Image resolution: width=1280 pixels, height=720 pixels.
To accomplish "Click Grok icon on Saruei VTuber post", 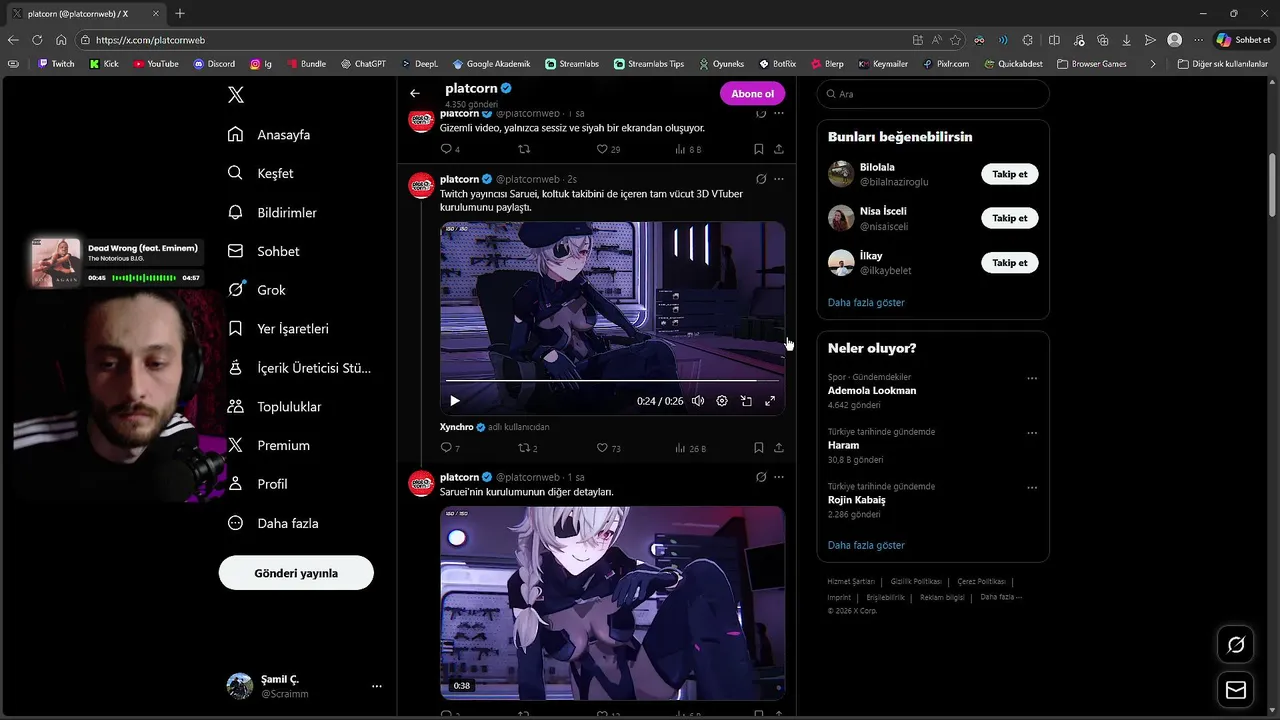I will click(761, 179).
